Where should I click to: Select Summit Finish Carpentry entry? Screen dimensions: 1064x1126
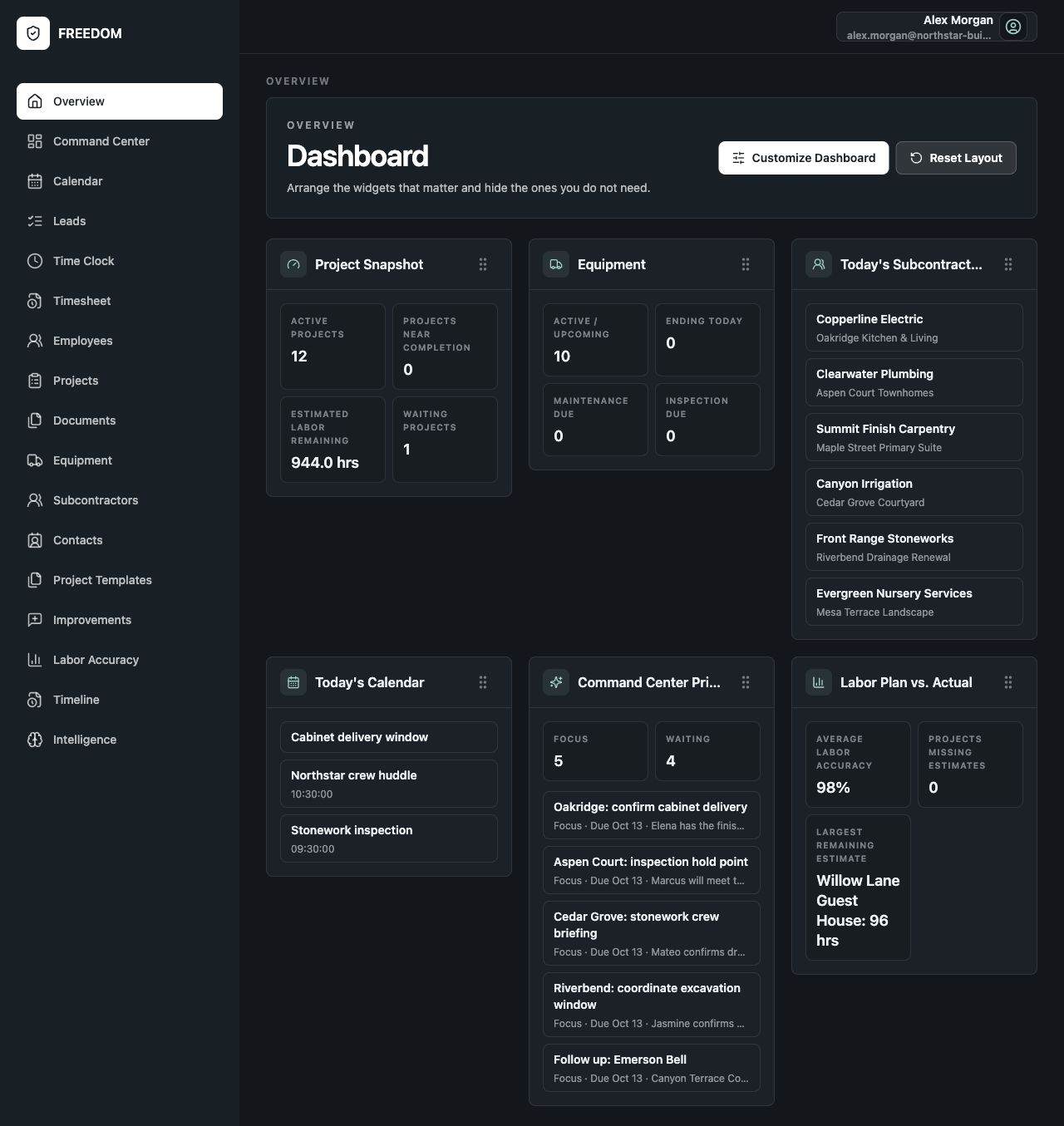click(914, 437)
